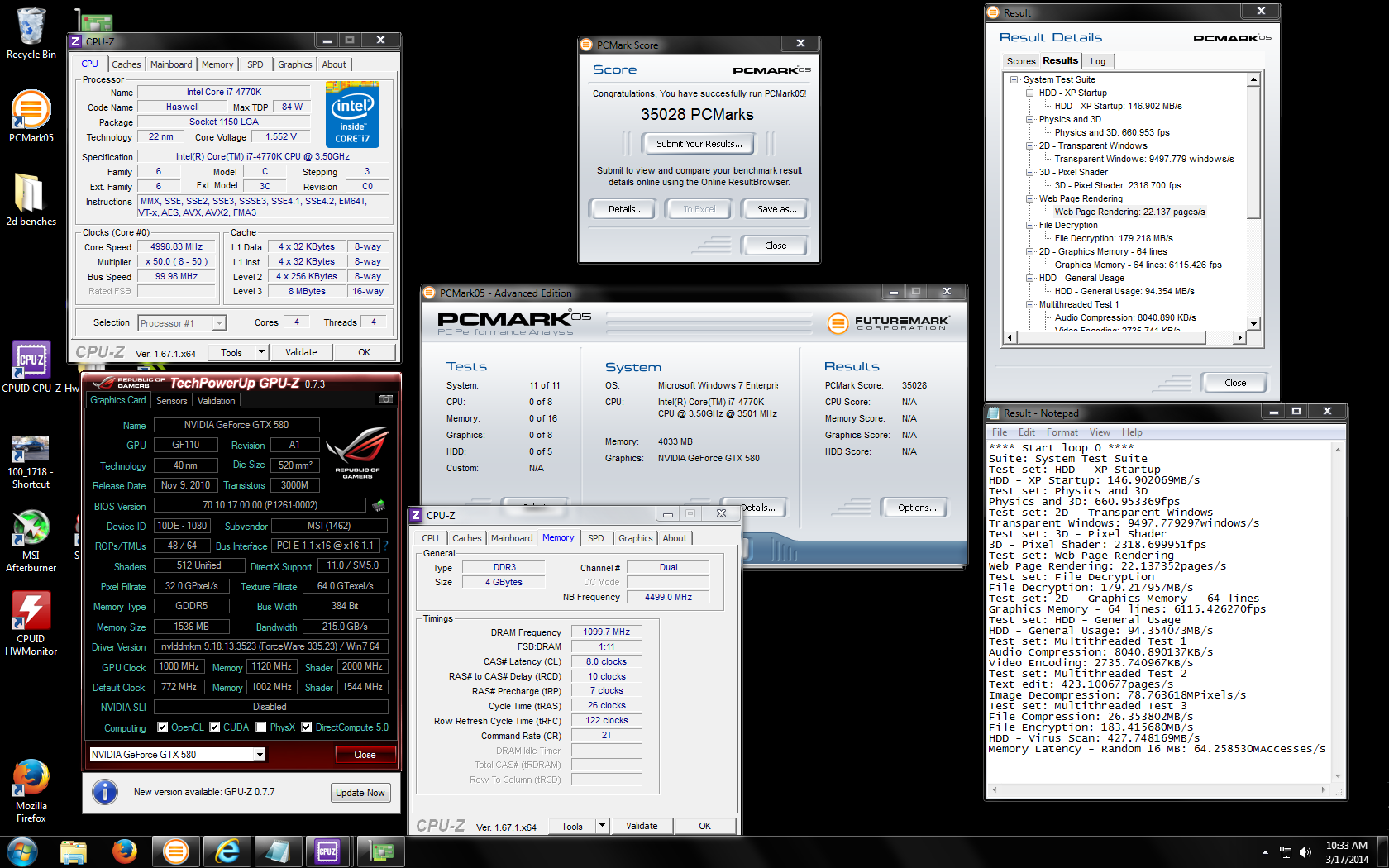Switch to the GPU-Z taskbar button

coord(381,851)
